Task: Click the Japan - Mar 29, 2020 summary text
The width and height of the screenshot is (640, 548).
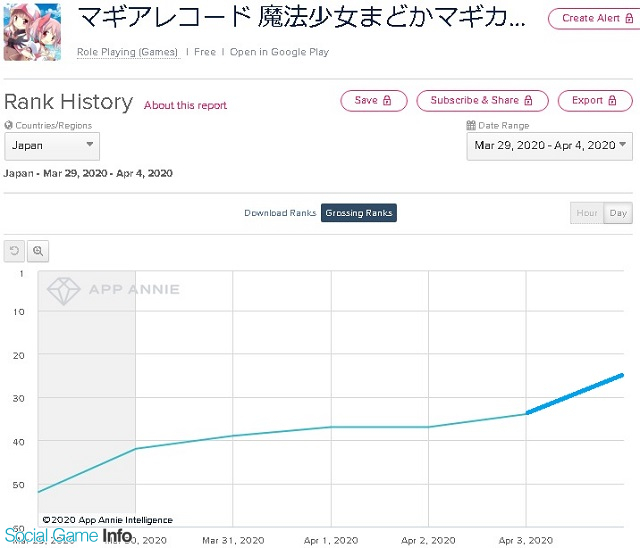Action: click(88, 173)
